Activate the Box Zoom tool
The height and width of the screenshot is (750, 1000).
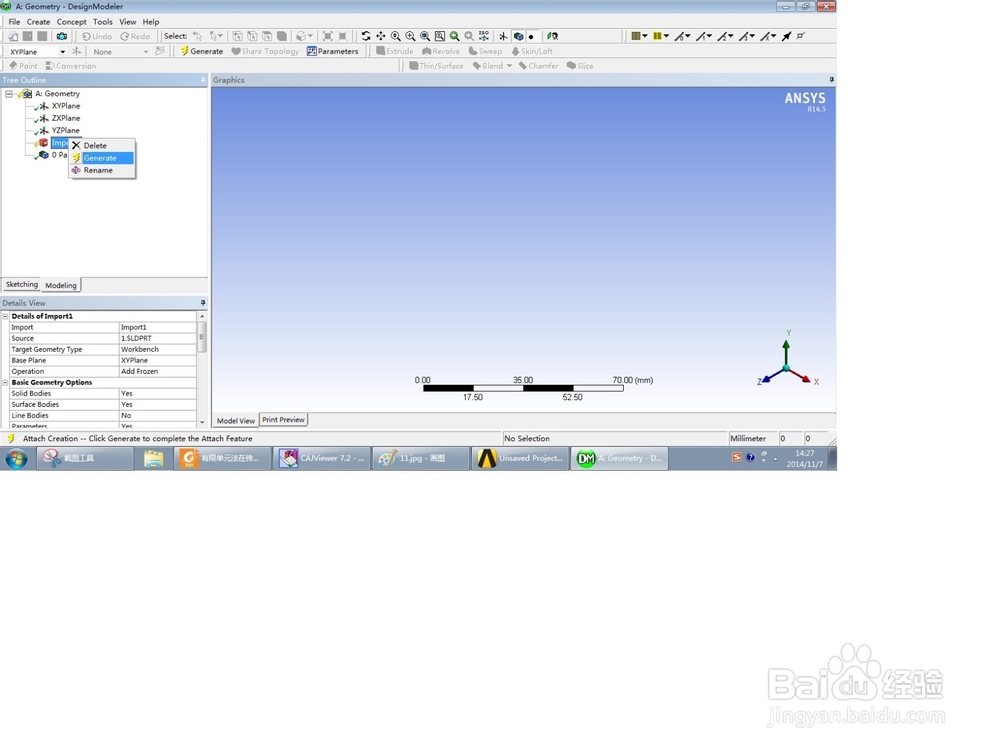click(x=410, y=36)
